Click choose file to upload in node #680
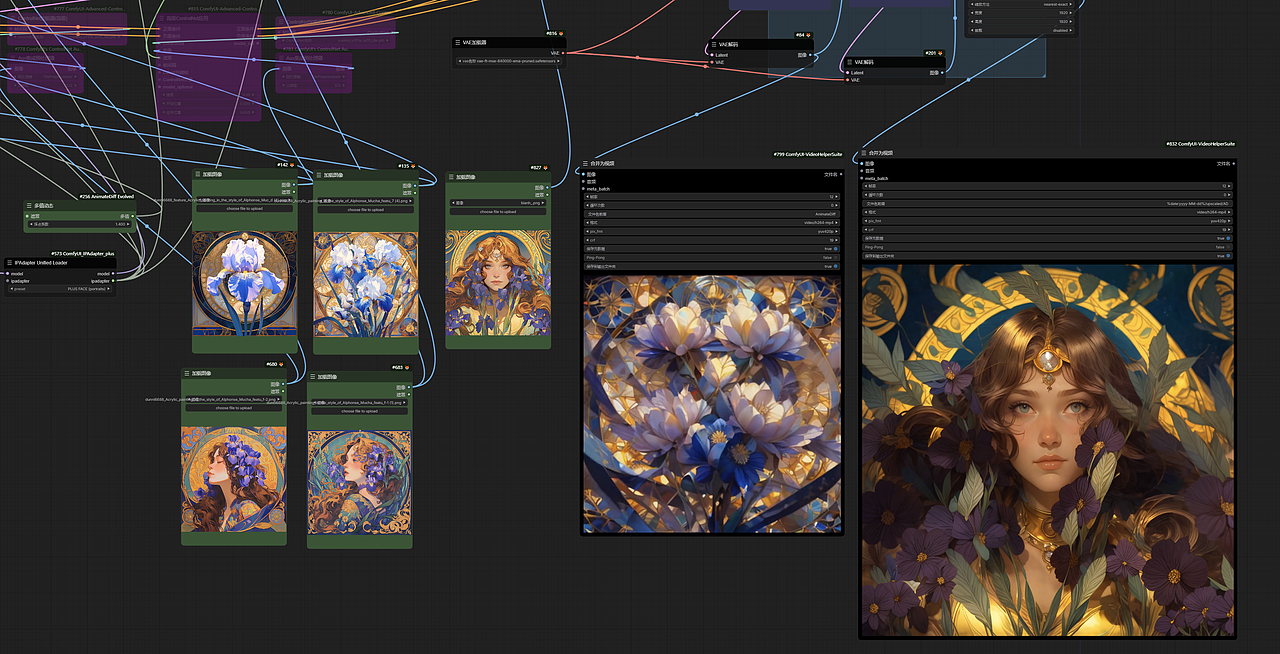 (x=234, y=408)
